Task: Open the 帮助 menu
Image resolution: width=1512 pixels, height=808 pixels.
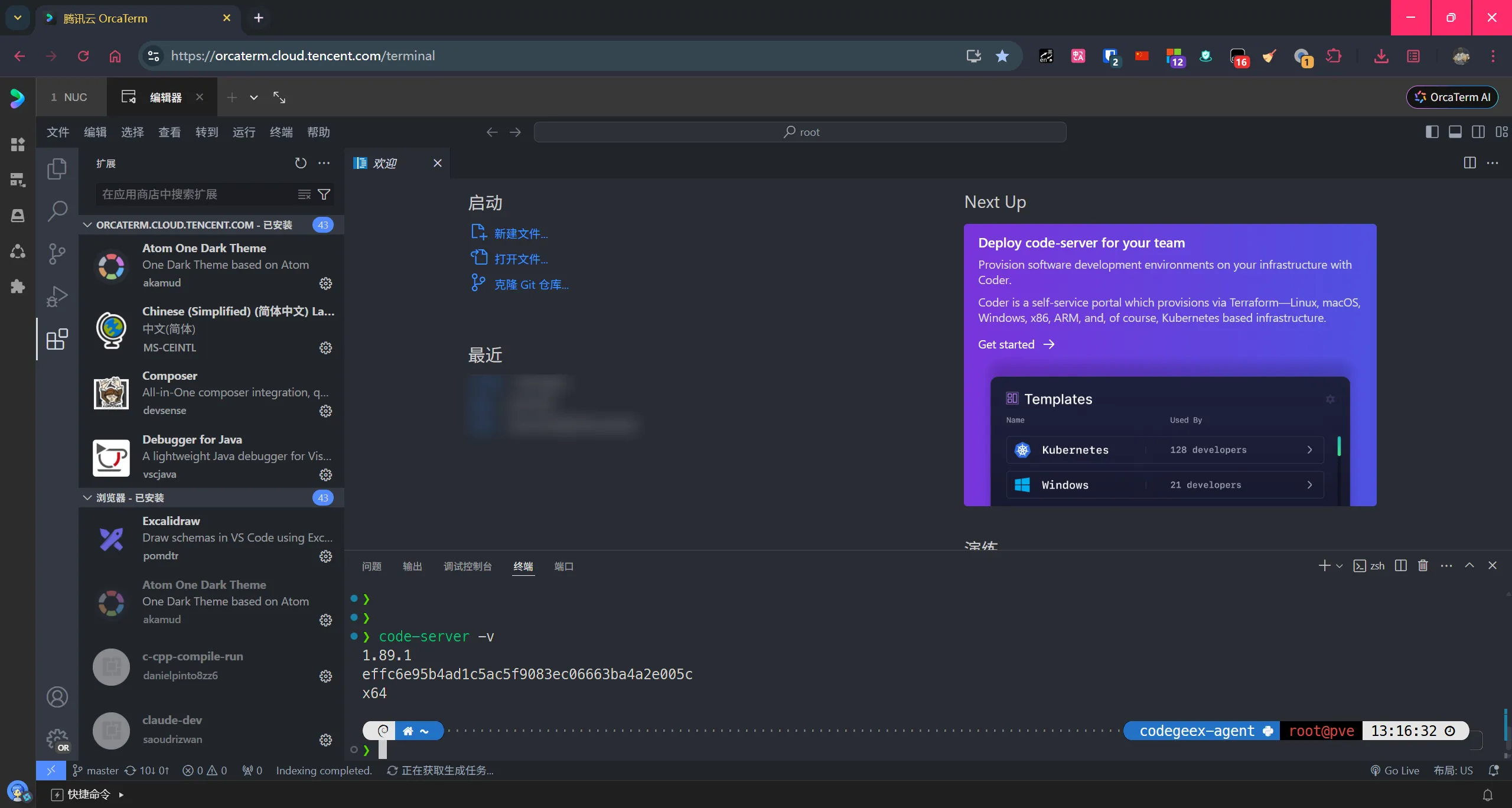Action: point(318,132)
